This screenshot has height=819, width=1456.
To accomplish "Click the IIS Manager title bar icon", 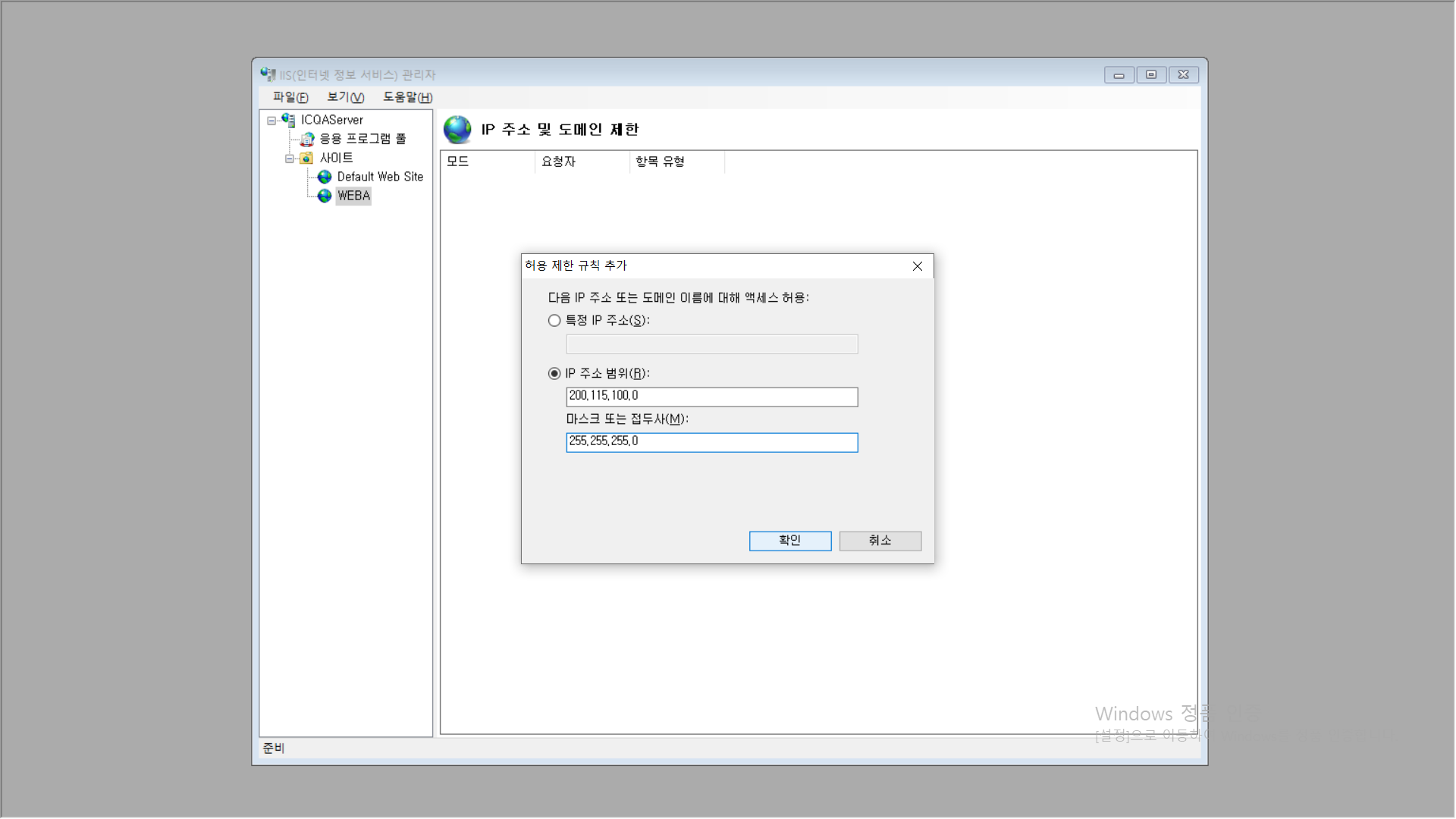I will [x=268, y=74].
